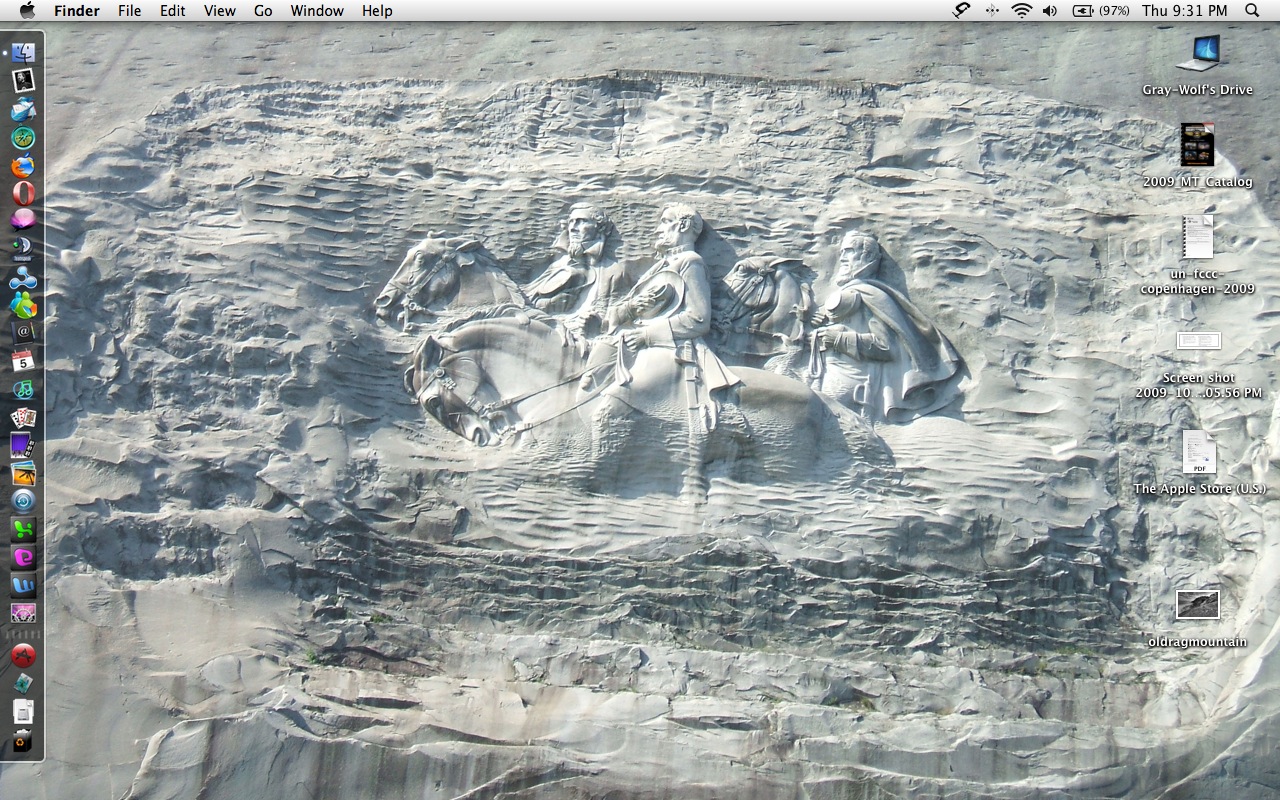This screenshot has height=800, width=1280.
Task: Open the Trash in the dock
Action: [23, 742]
